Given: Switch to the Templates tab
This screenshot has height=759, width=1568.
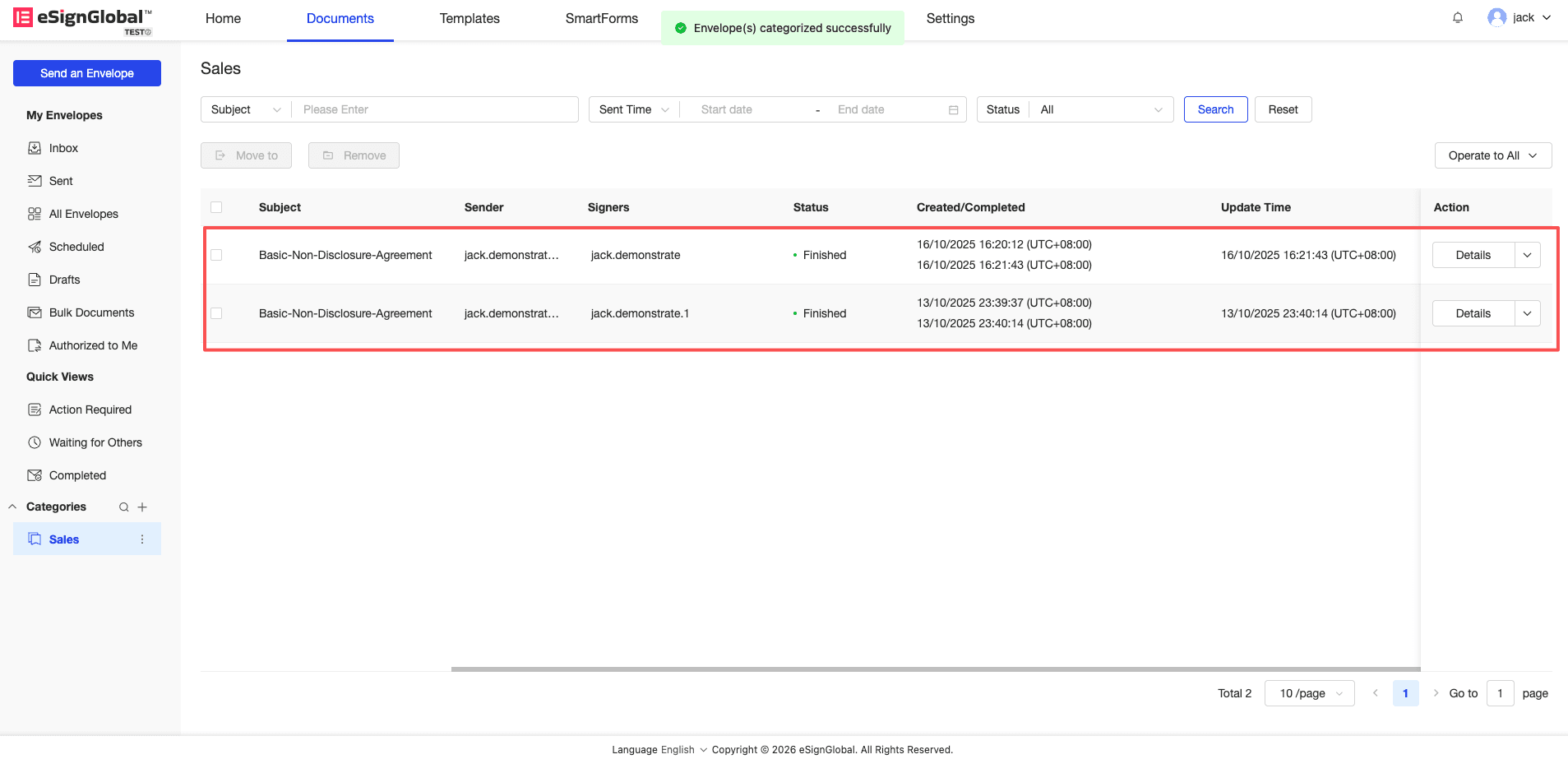Looking at the screenshot, I should click(x=469, y=18).
